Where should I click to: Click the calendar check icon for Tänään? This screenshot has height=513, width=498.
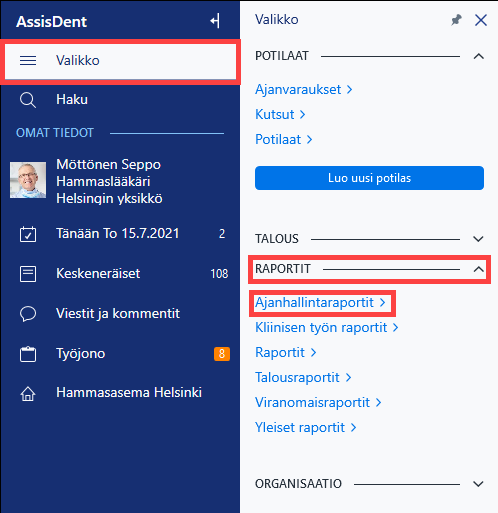click(x=28, y=234)
